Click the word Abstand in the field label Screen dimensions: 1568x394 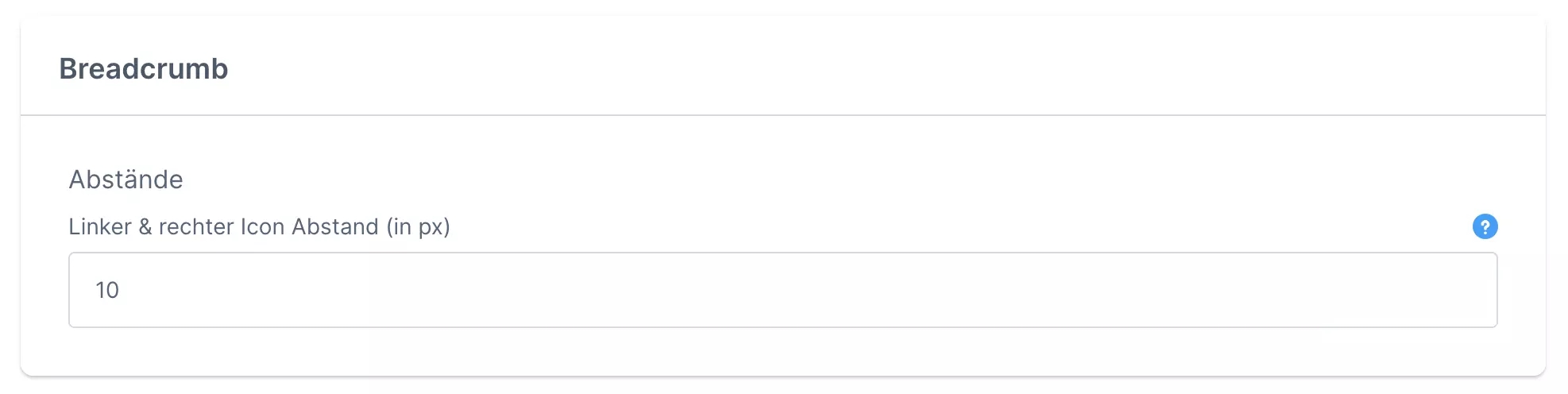[334, 227]
